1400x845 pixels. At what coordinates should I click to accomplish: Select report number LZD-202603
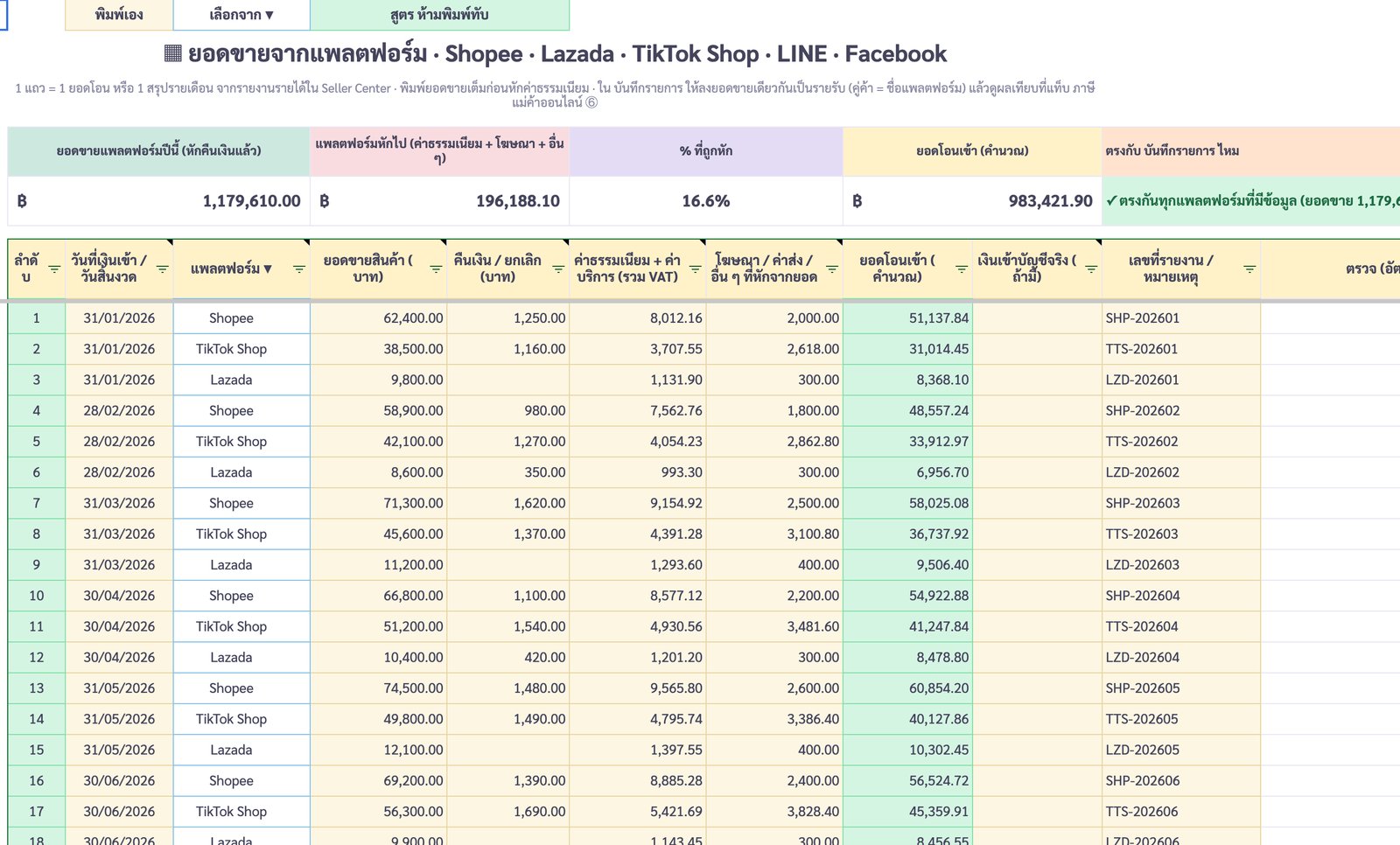(1181, 565)
